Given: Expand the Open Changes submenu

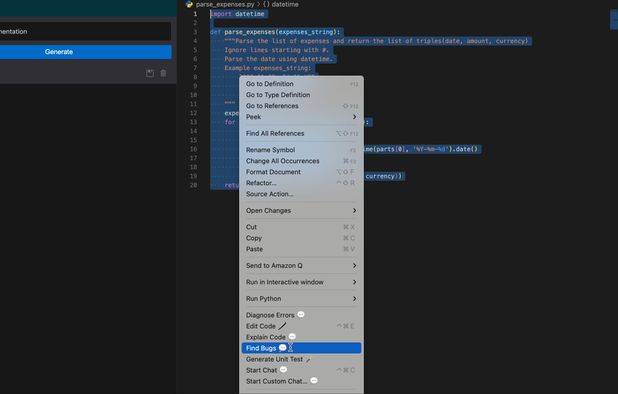Looking at the screenshot, I should pyautogui.click(x=302, y=211).
